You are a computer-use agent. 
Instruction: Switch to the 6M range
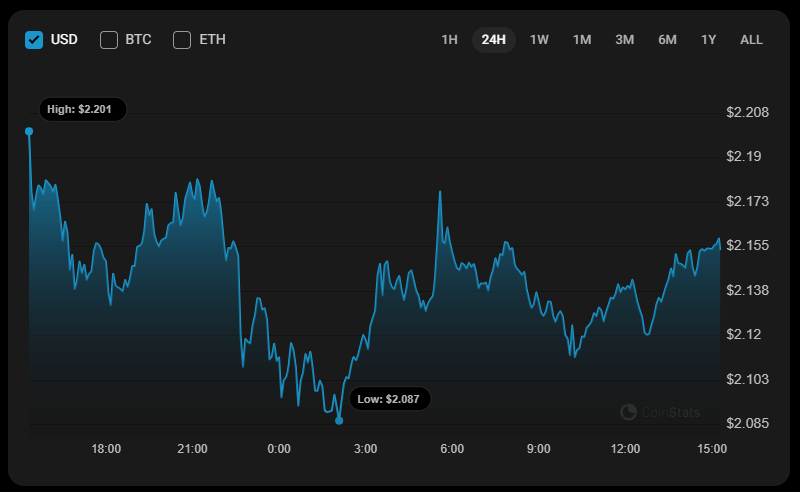[x=667, y=40]
